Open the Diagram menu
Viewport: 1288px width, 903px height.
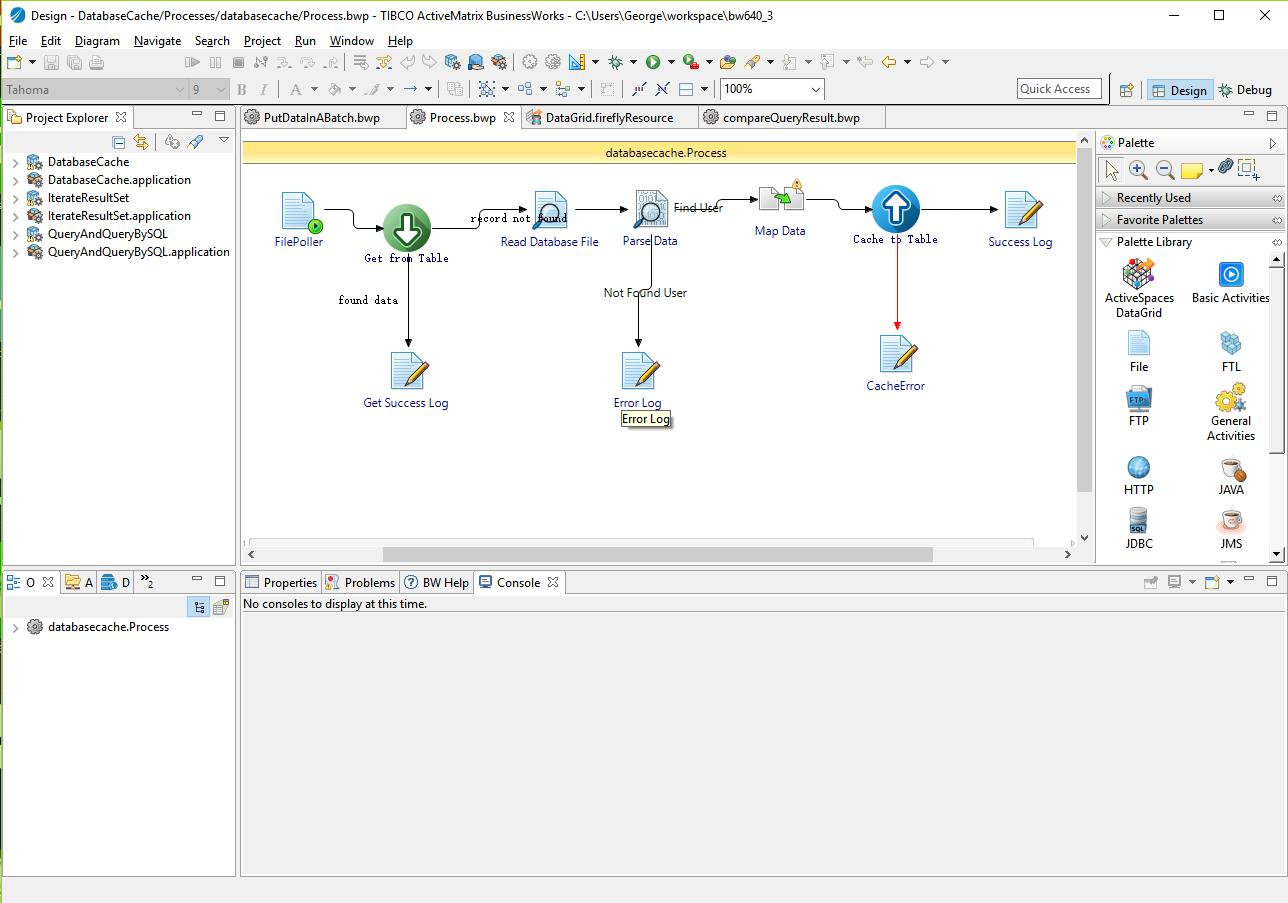pos(97,41)
